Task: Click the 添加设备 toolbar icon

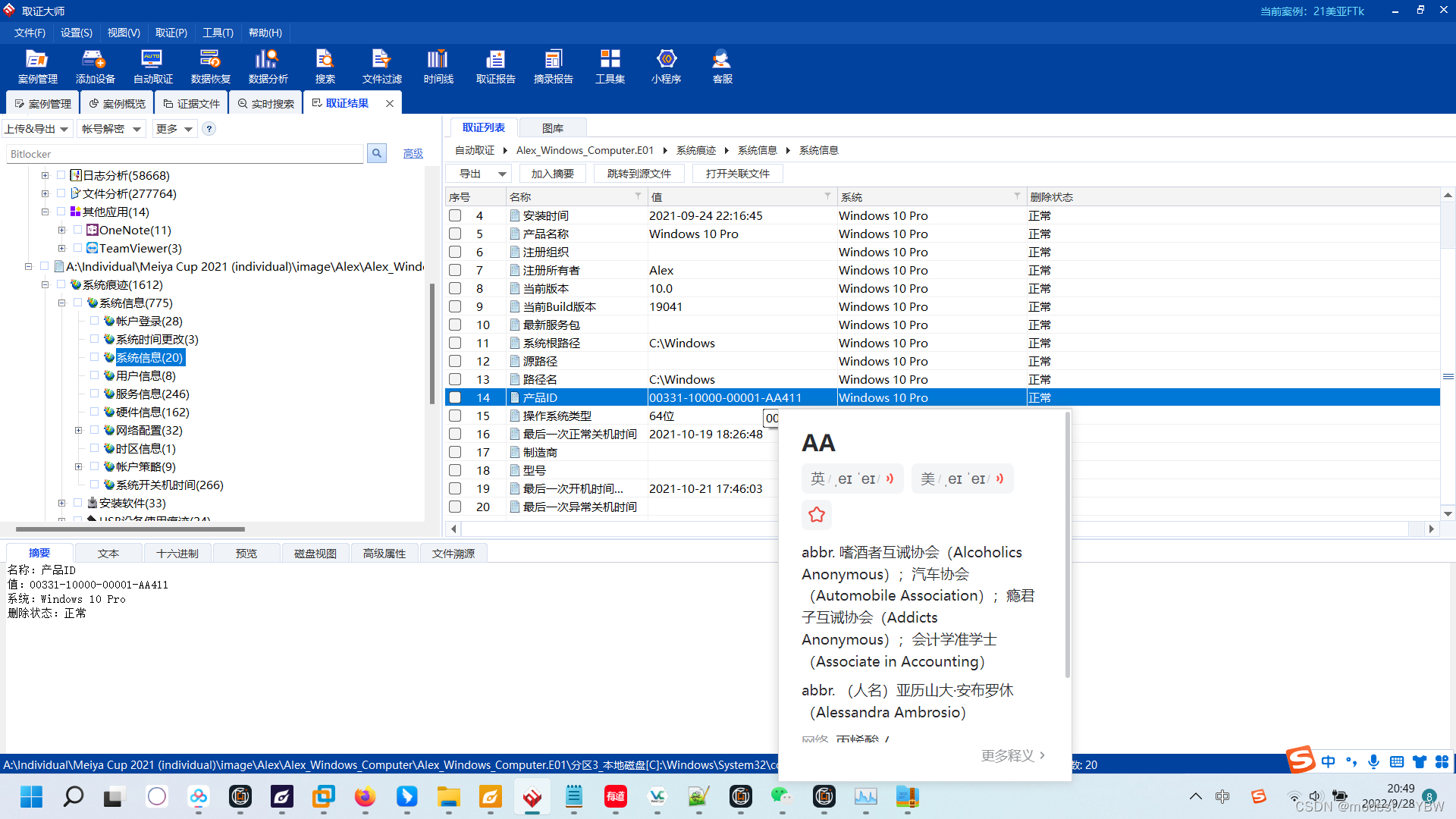Action: [95, 66]
